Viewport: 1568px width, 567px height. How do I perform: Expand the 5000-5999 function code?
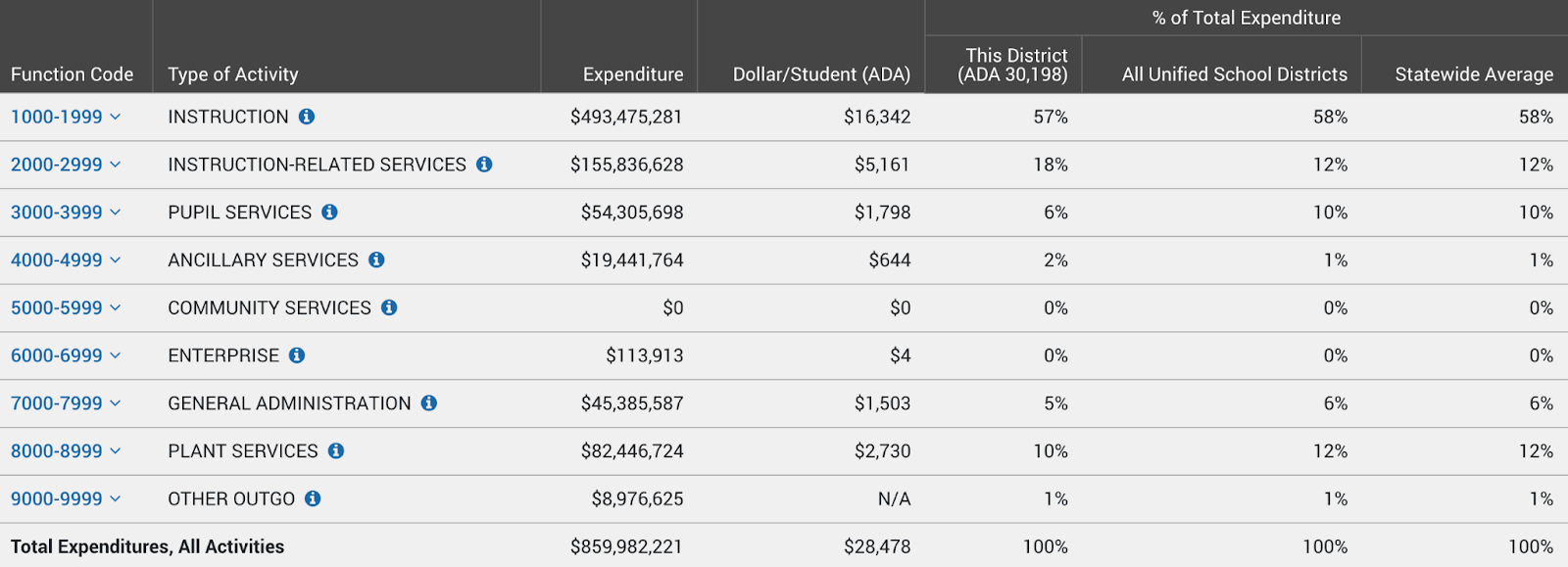click(x=66, y=307)
